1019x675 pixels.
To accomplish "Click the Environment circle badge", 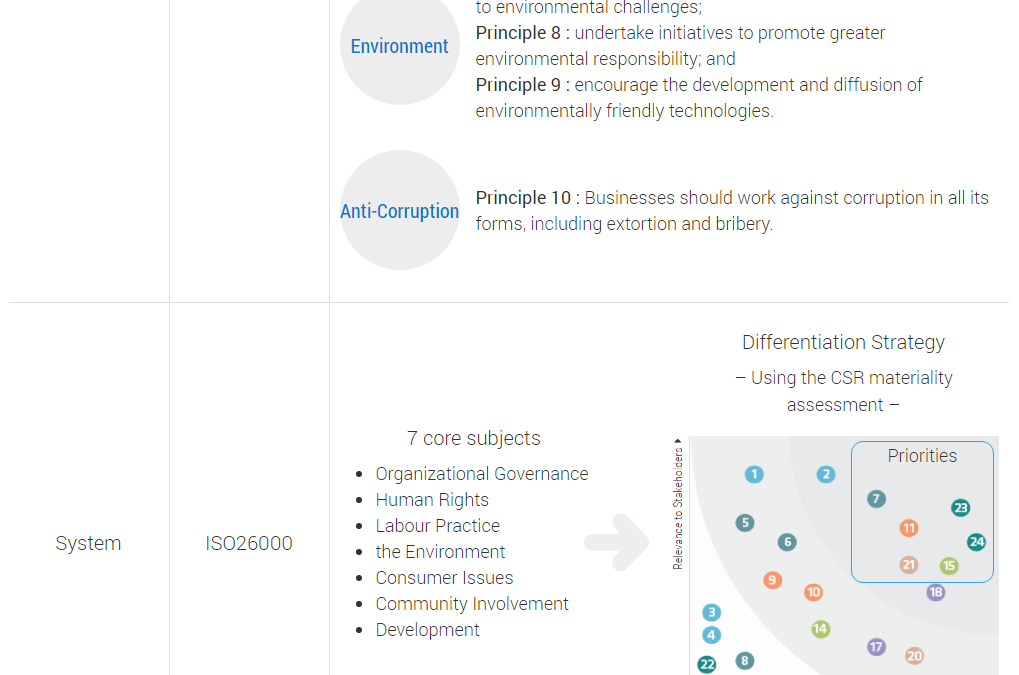I will coord(400,45).
